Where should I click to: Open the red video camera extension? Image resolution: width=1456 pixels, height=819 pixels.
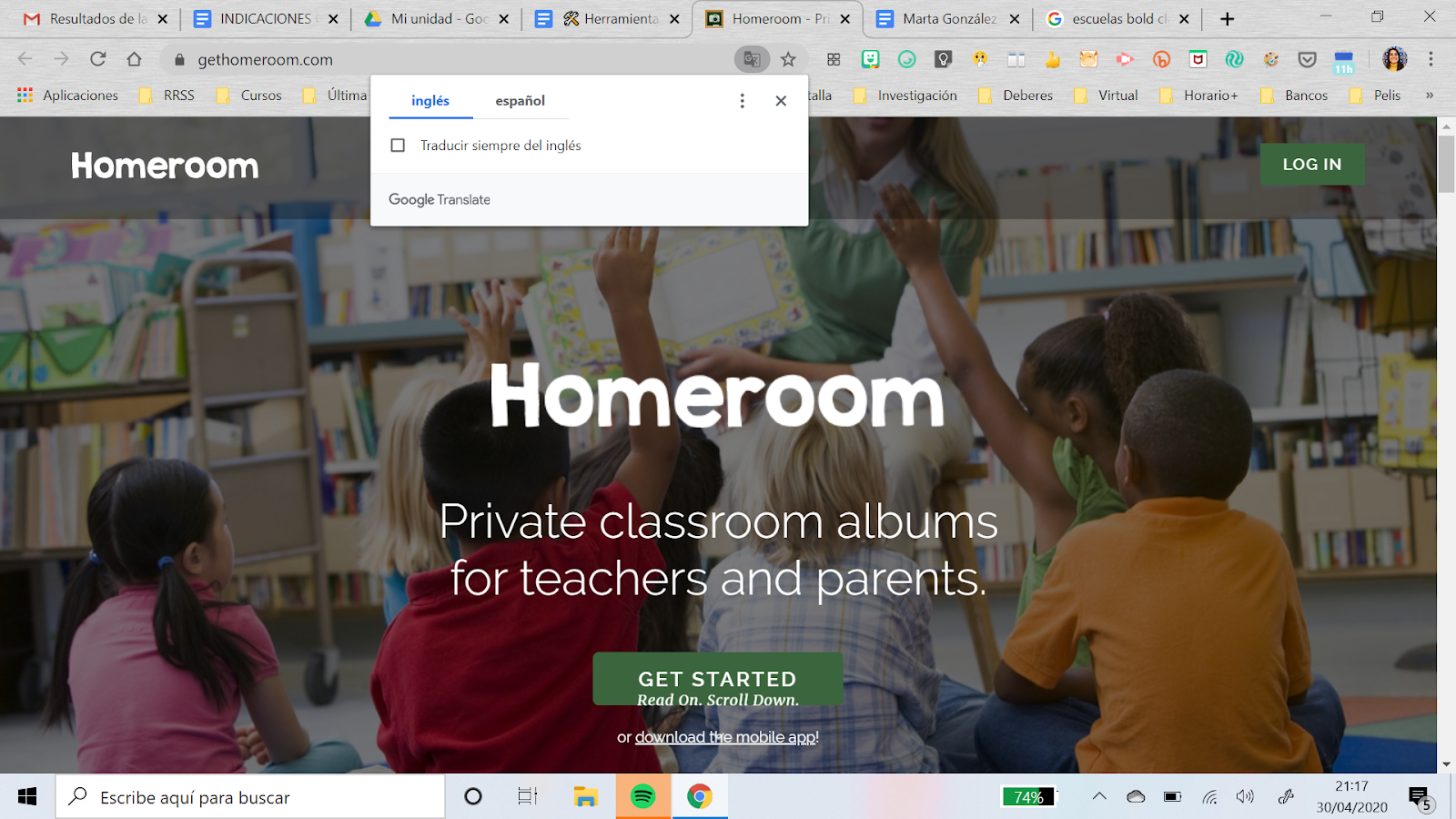click(1126, 59)
